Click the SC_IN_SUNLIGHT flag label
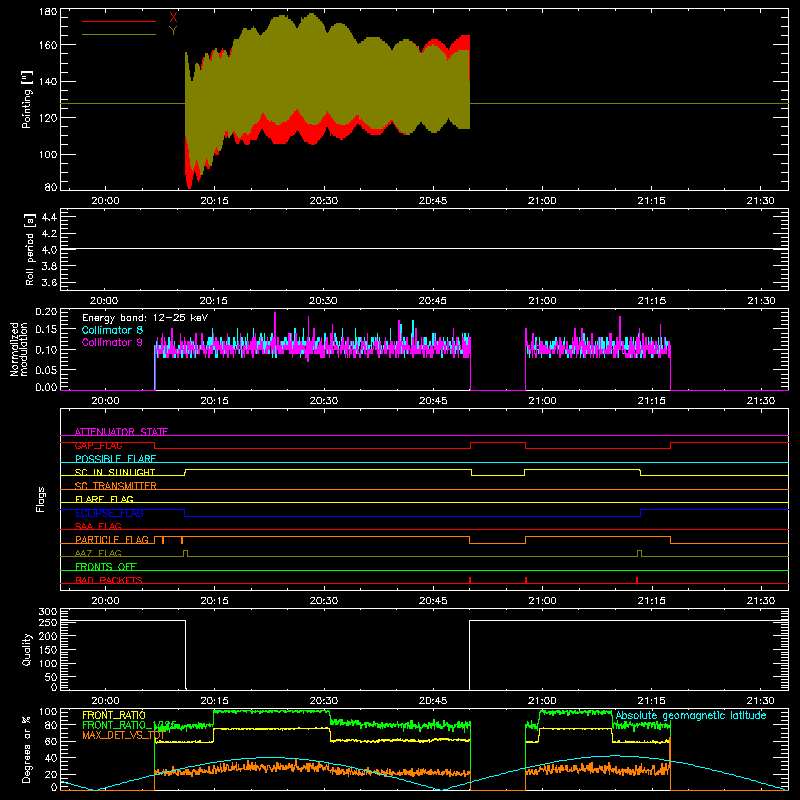The height and width of the screenshot is (800, 800). [115, 472]
